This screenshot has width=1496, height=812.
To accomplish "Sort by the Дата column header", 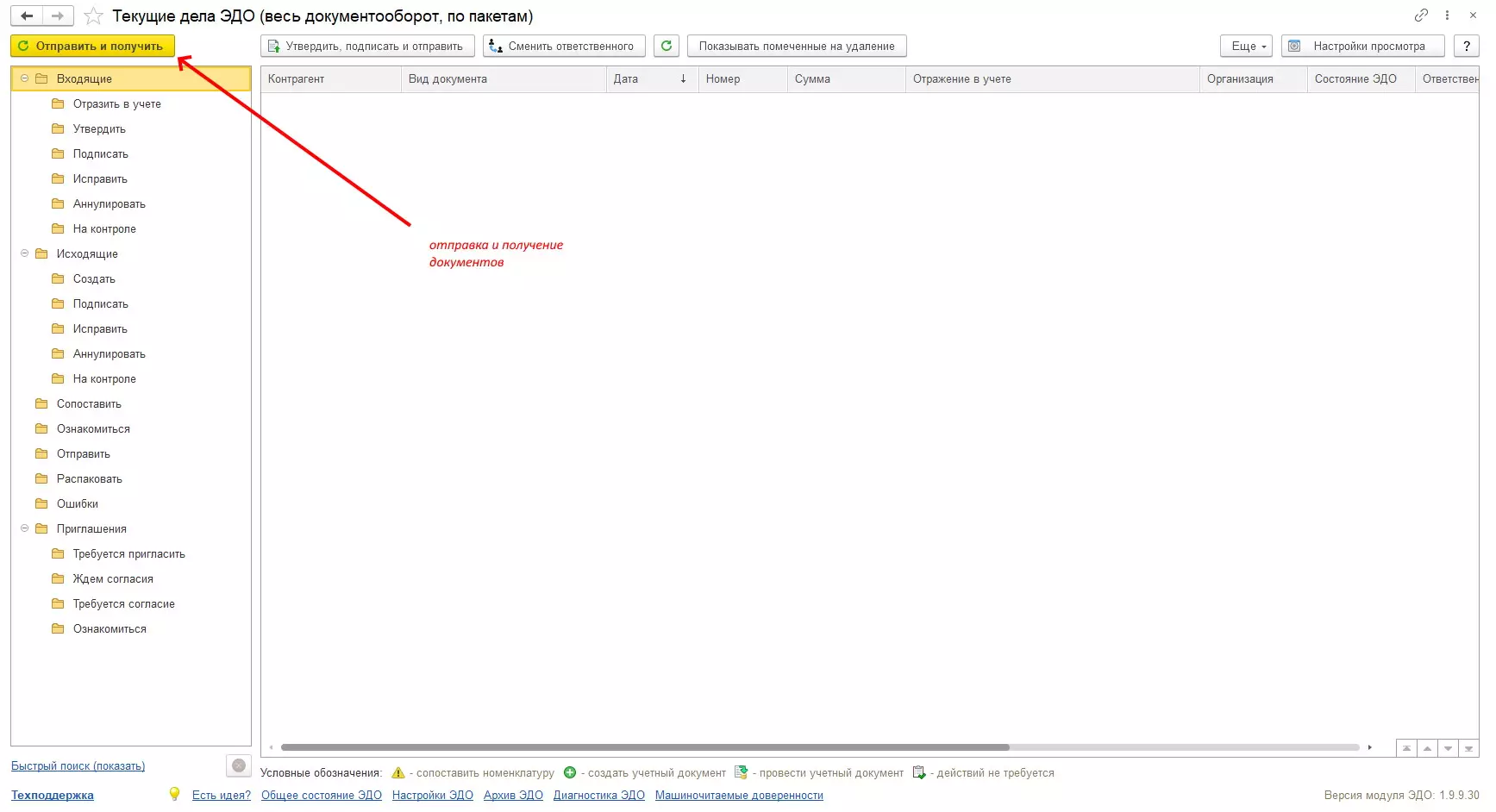I will (x=652, y=78).
